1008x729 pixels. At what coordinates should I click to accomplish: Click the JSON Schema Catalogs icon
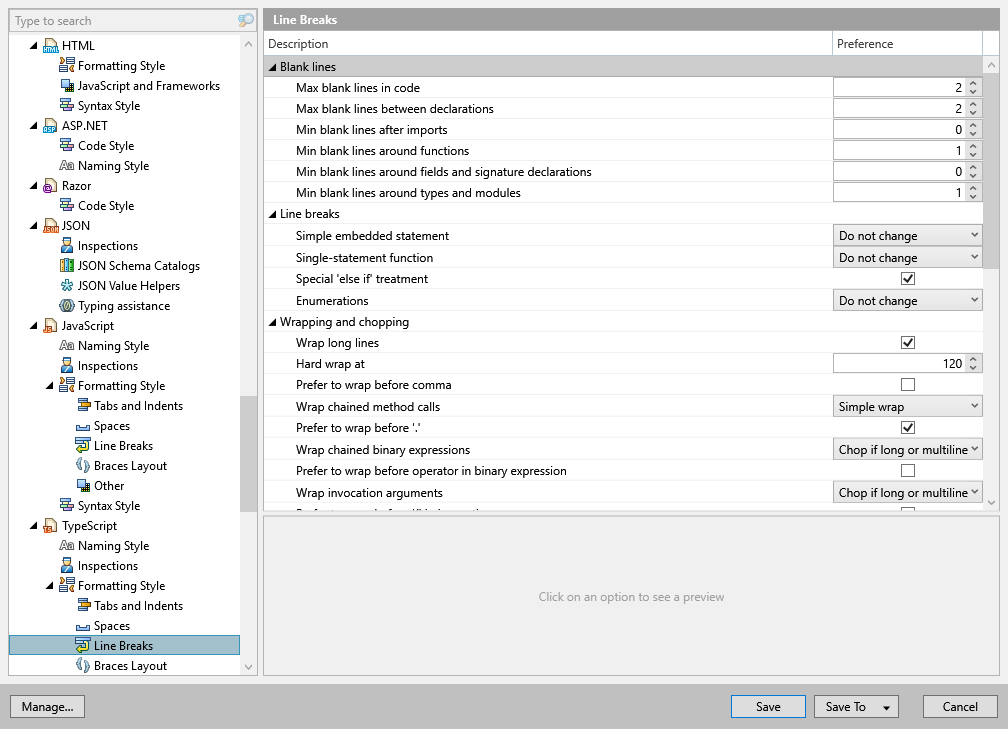click(67, 266)
